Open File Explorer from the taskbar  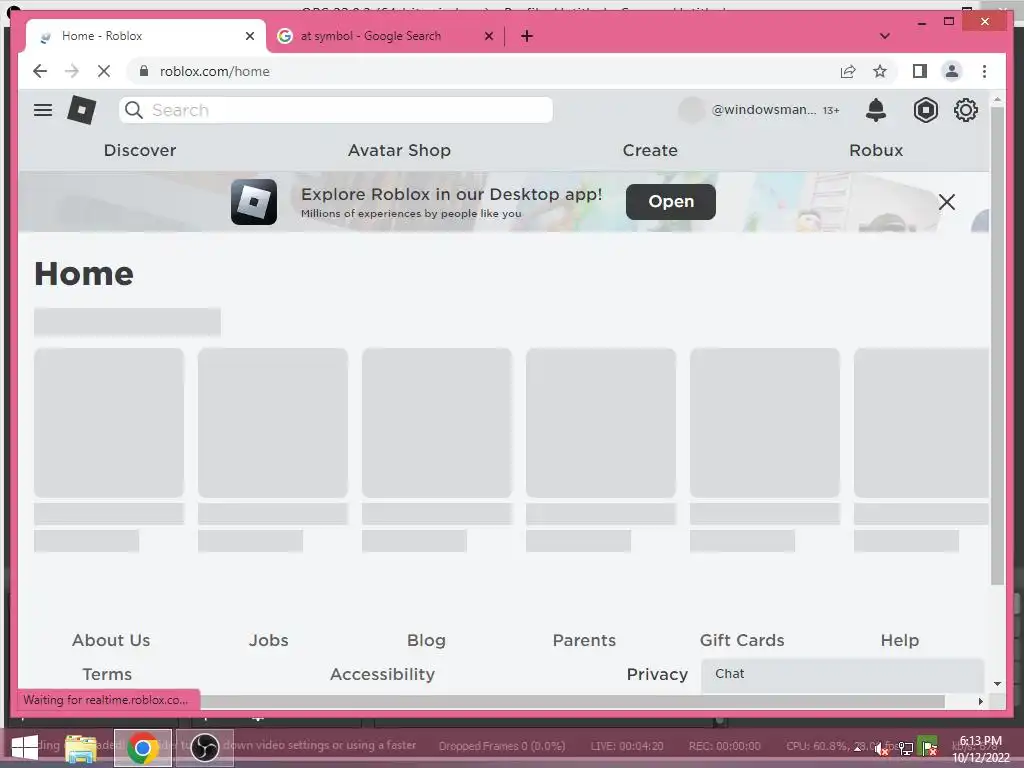pos(81,748)
